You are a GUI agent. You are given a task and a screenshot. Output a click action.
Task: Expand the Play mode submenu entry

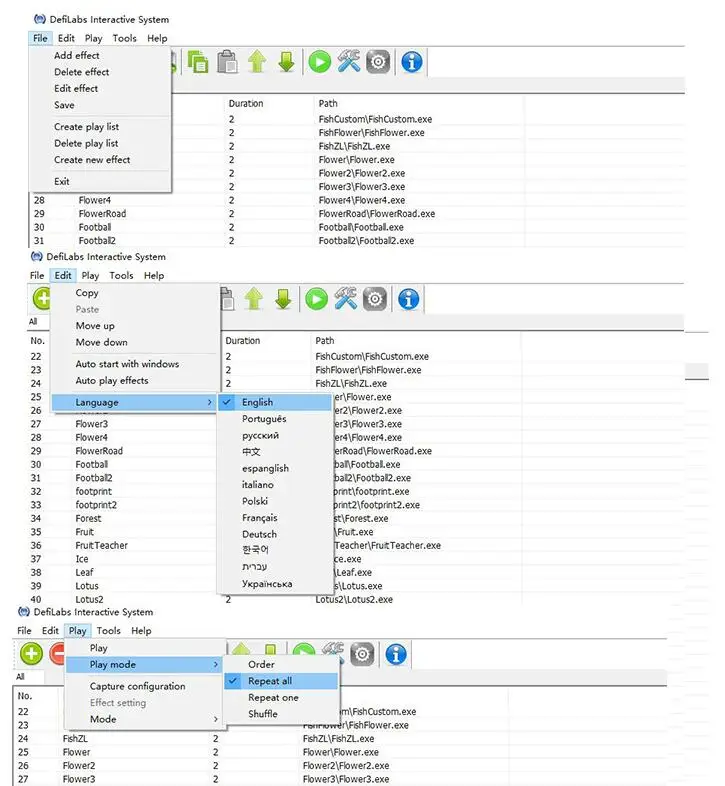click(144, 664)
